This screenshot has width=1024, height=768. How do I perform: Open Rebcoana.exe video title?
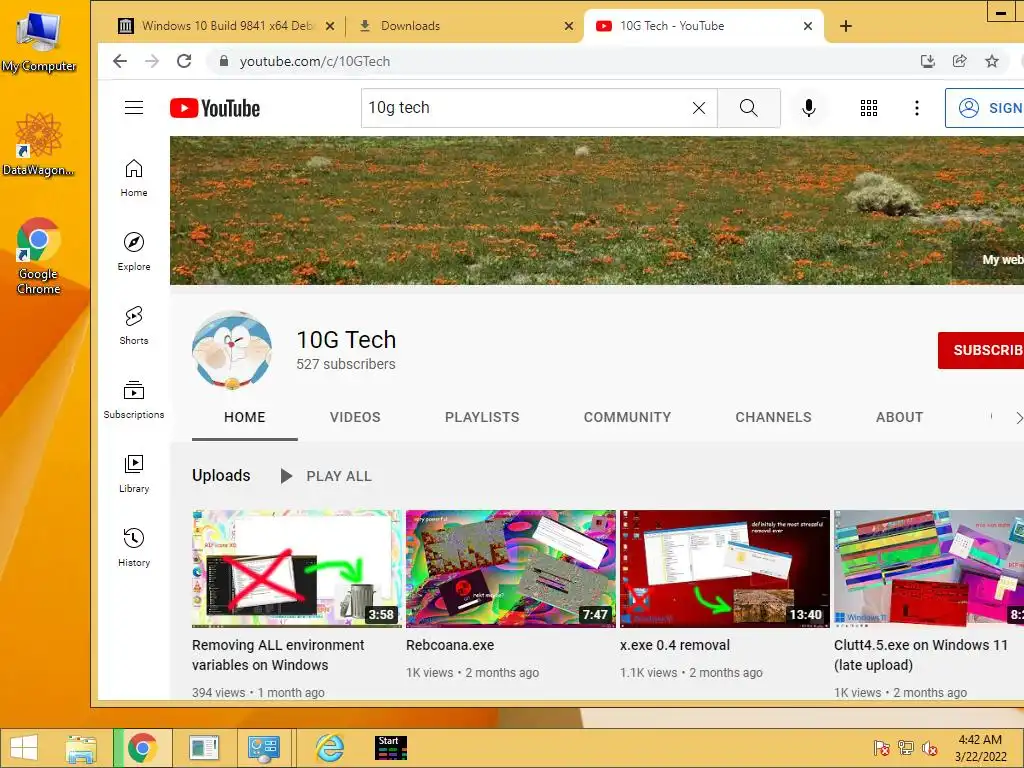(x=450, y=645)
